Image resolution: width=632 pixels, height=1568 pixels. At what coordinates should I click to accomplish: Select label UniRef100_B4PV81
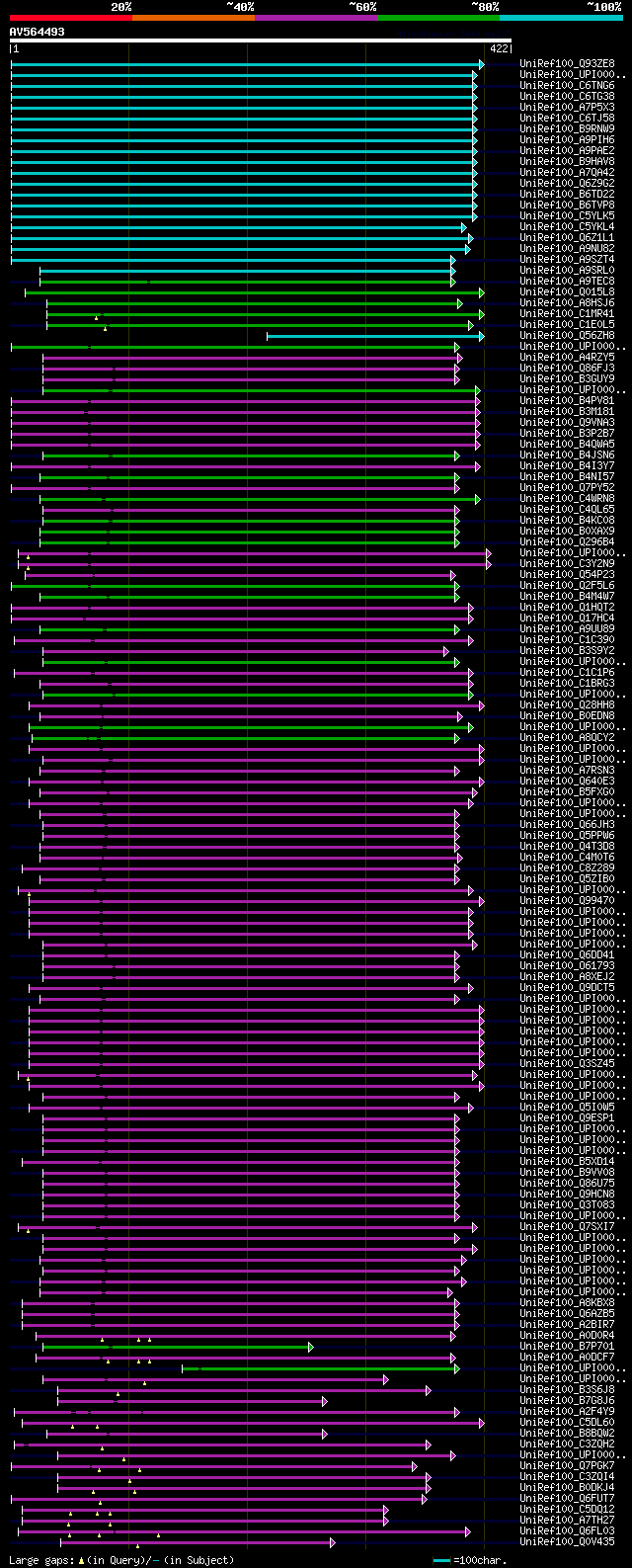pos(567,401)
